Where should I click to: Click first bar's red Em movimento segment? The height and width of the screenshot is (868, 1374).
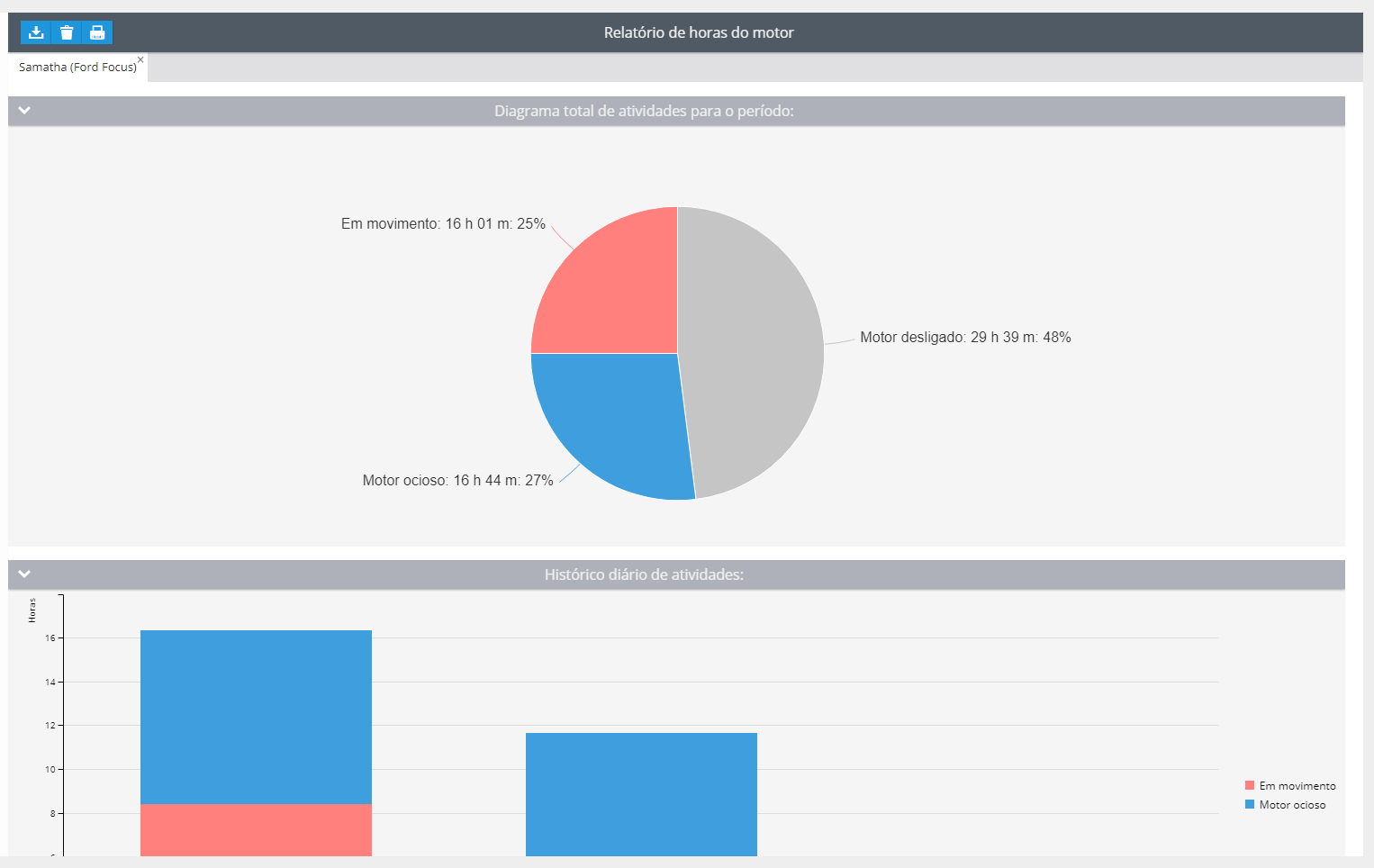pos(256,830)
